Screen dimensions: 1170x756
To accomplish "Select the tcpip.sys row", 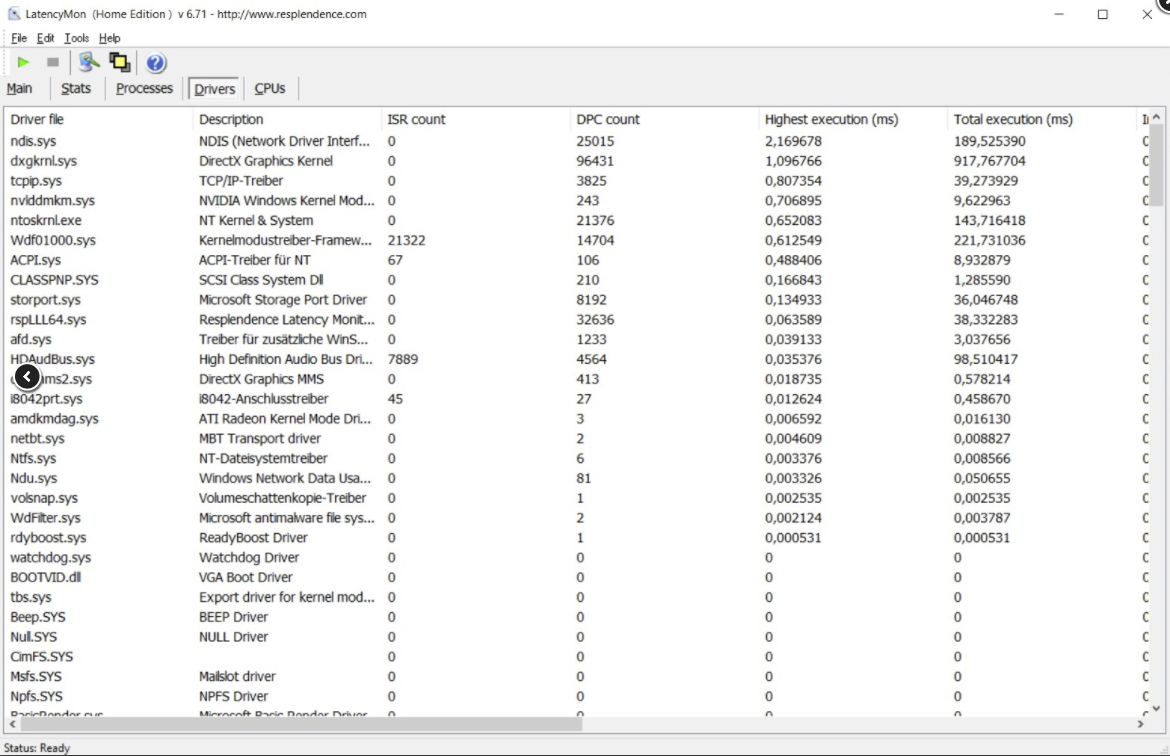I will coord(576,181).
